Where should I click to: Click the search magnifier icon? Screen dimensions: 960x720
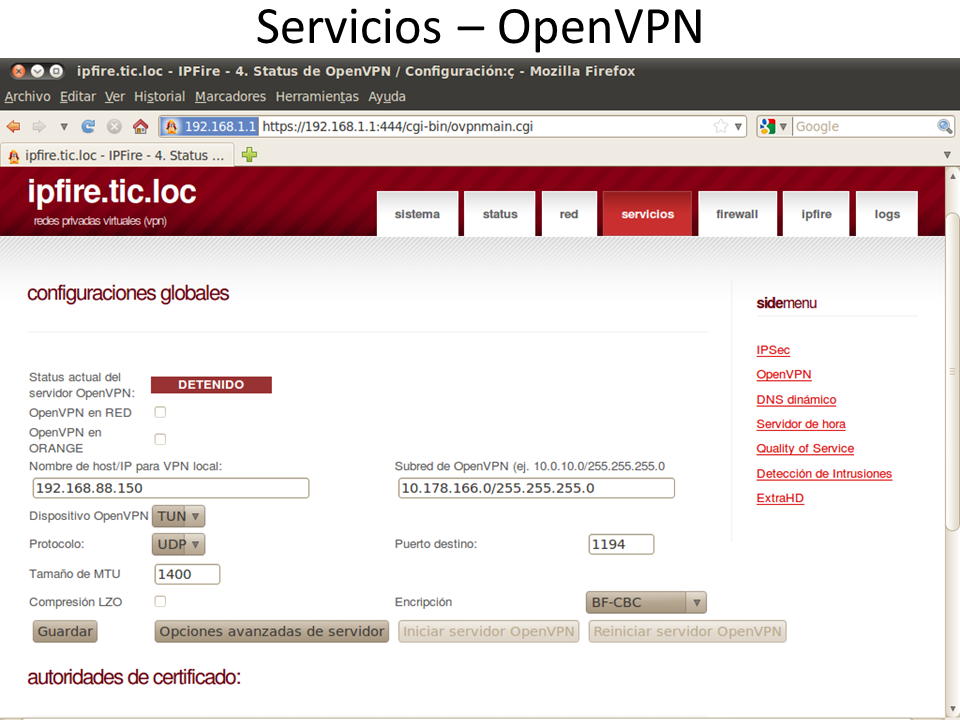click(944, 127)
